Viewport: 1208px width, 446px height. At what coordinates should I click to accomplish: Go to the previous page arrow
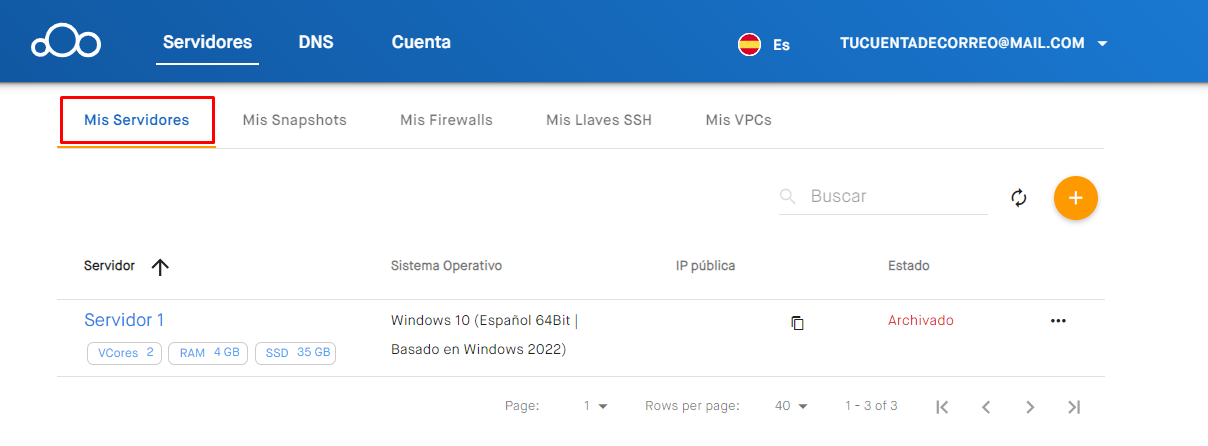pyautogui.click(x=986, y=407)
